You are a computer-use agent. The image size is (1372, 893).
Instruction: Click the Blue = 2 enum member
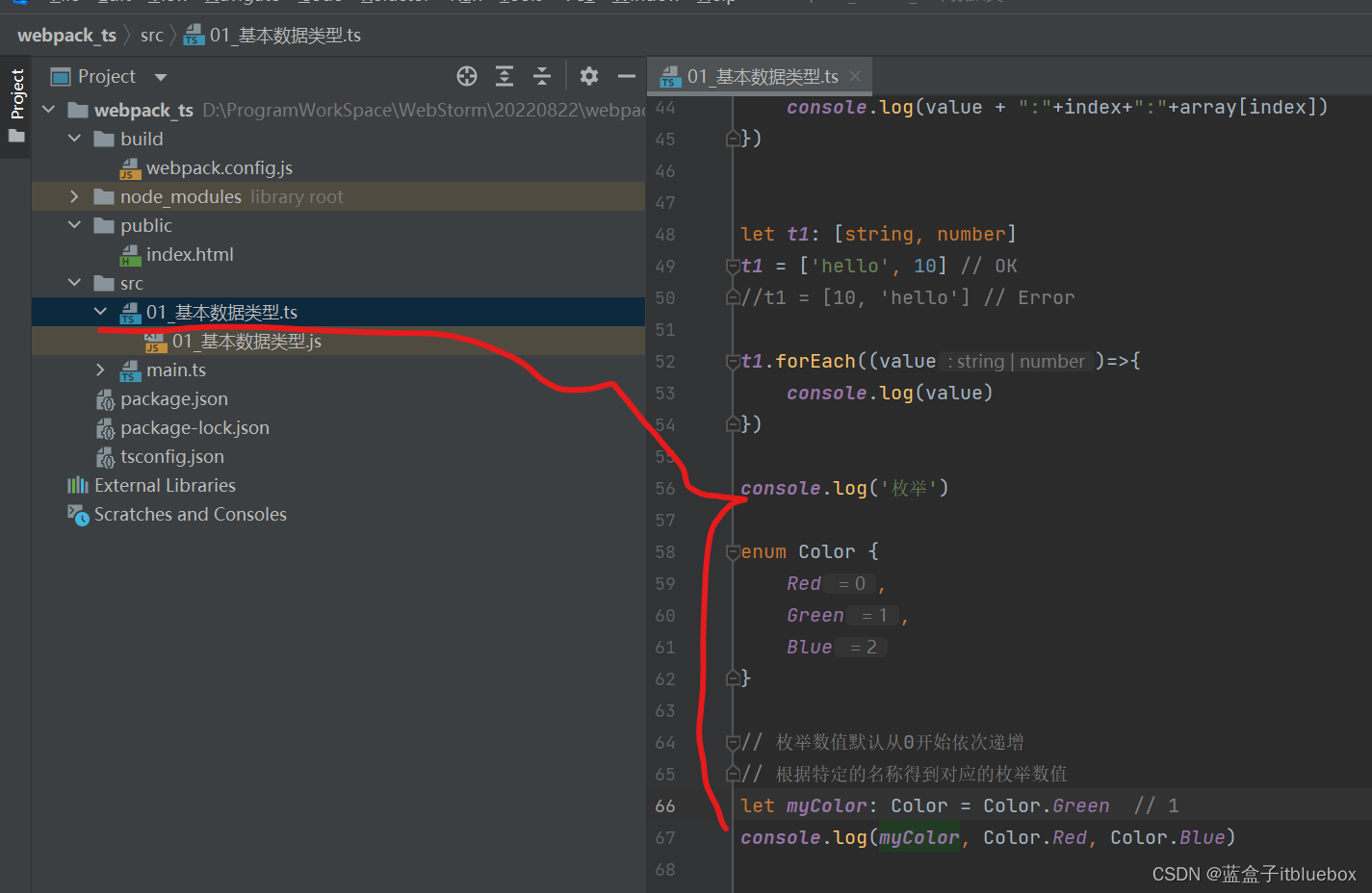pos(837,648)
